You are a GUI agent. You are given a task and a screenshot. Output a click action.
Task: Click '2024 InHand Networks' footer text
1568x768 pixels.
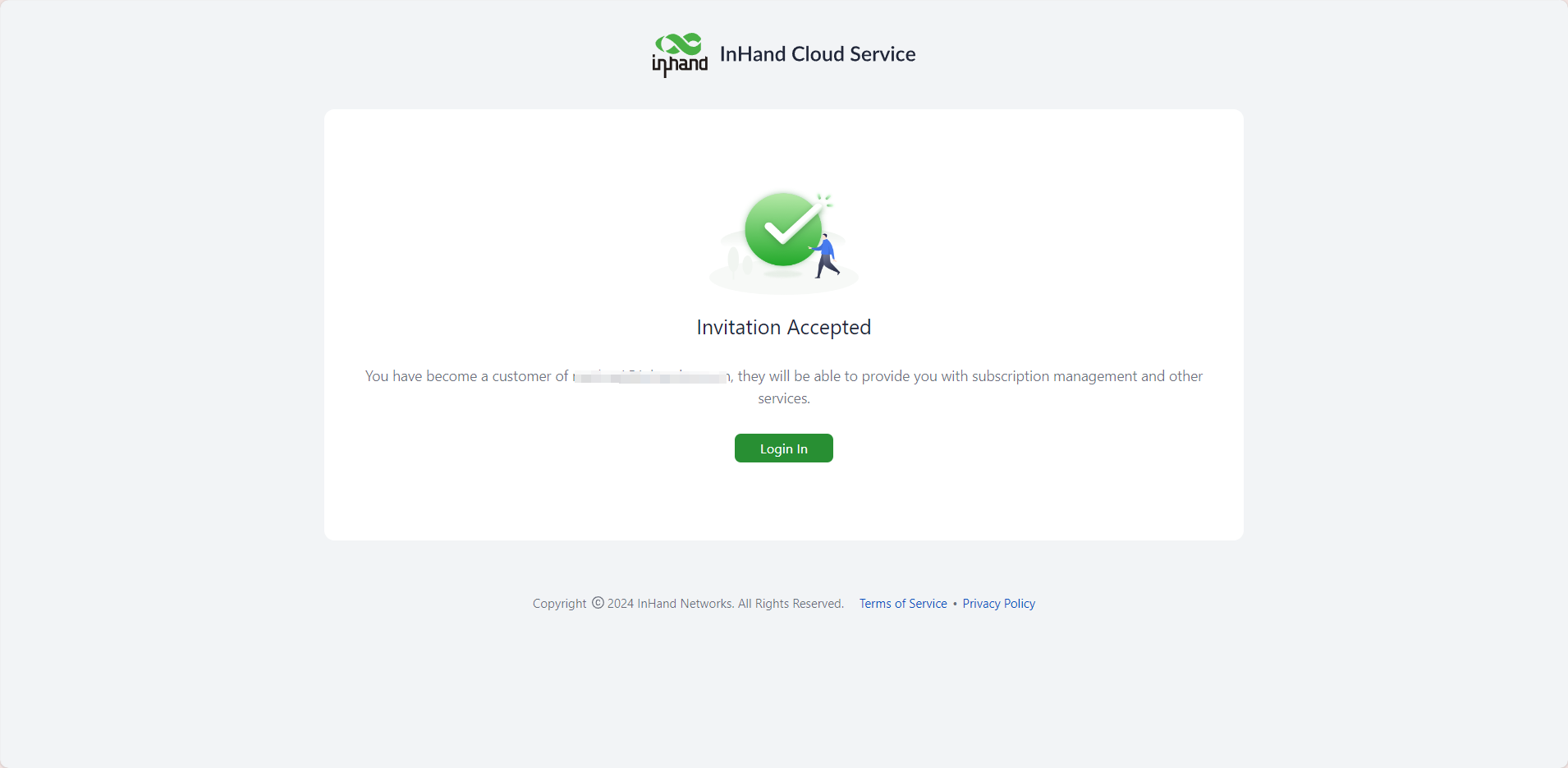[x=670, y=604]
